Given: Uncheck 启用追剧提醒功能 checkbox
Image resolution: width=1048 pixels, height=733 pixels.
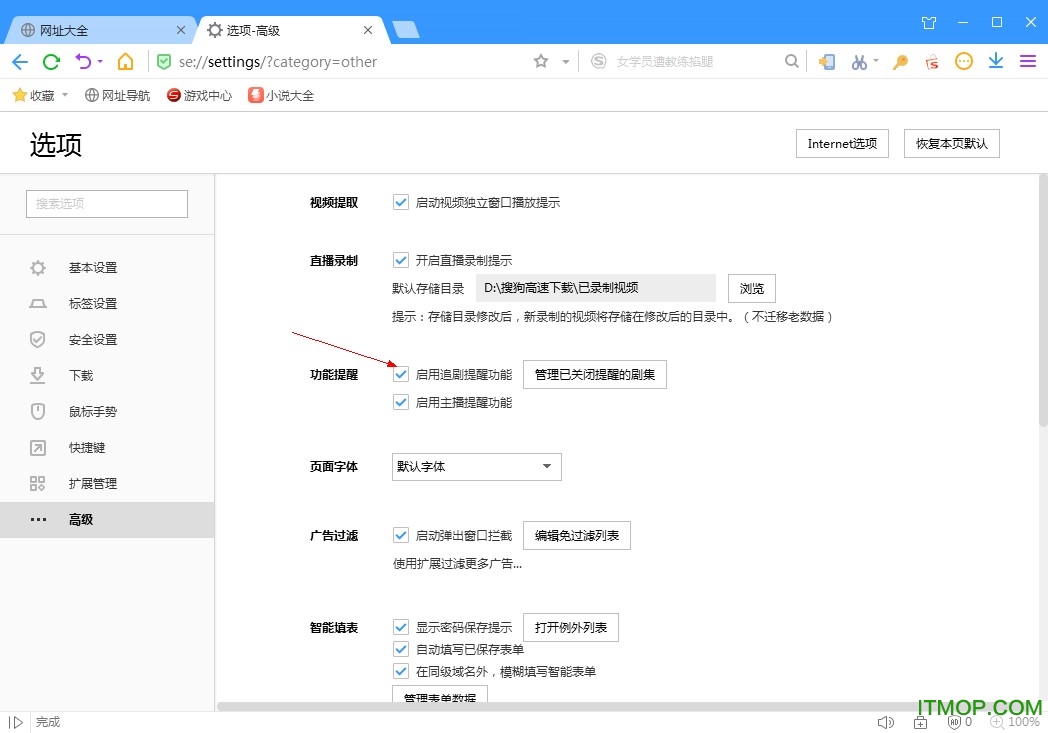Looking at the screenshot, I should tap(400, 374).
